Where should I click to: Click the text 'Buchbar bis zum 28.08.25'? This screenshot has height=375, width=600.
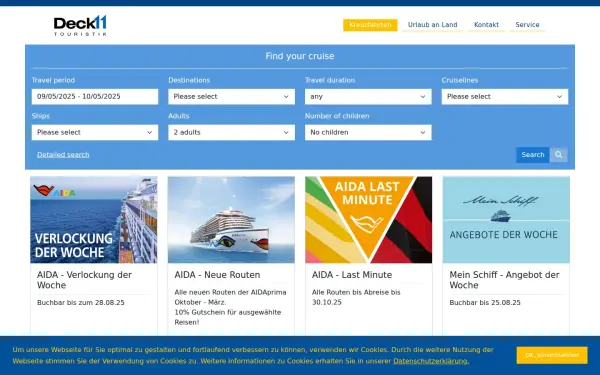(x=81, y=302)
